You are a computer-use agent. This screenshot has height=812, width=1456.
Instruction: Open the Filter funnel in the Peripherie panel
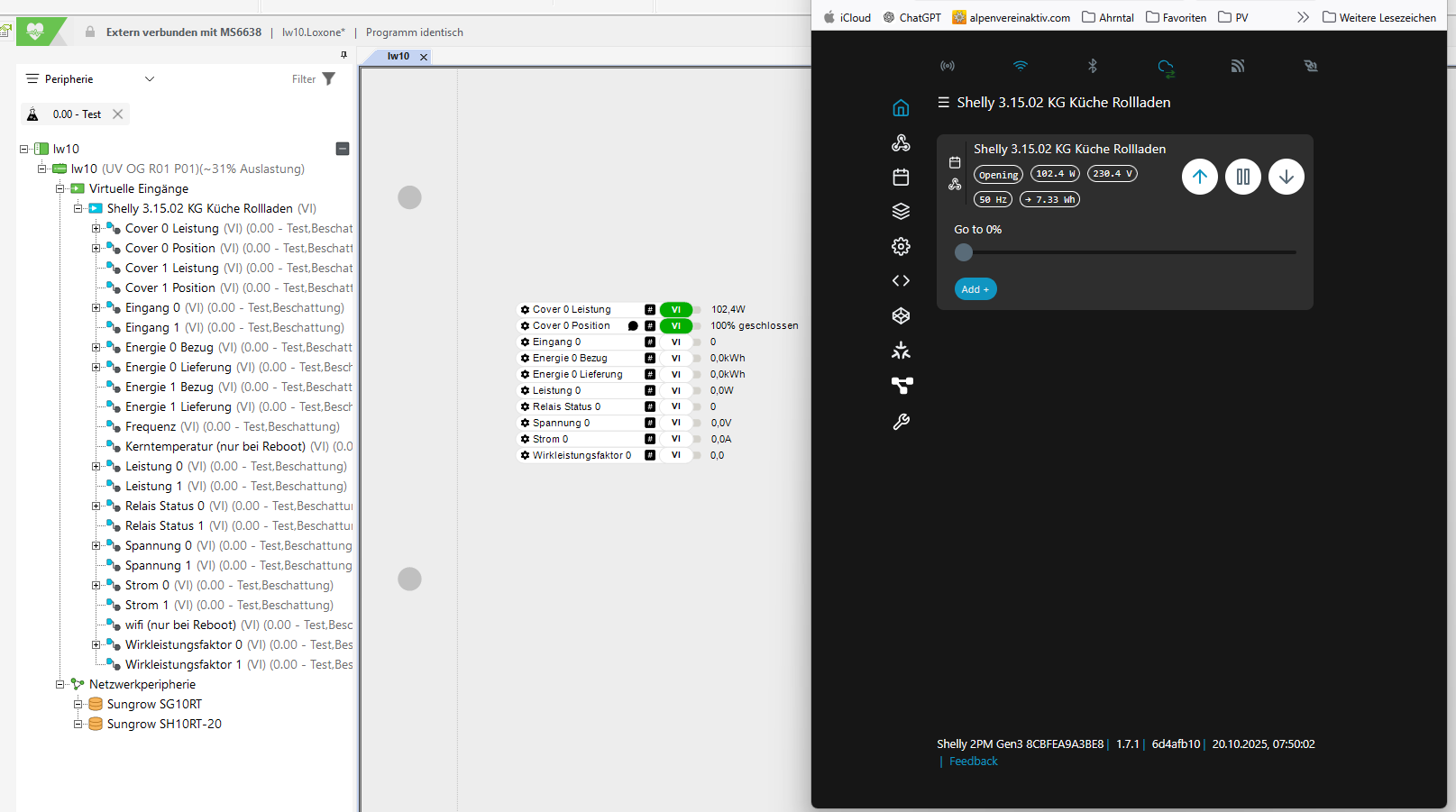pos(329,79)
